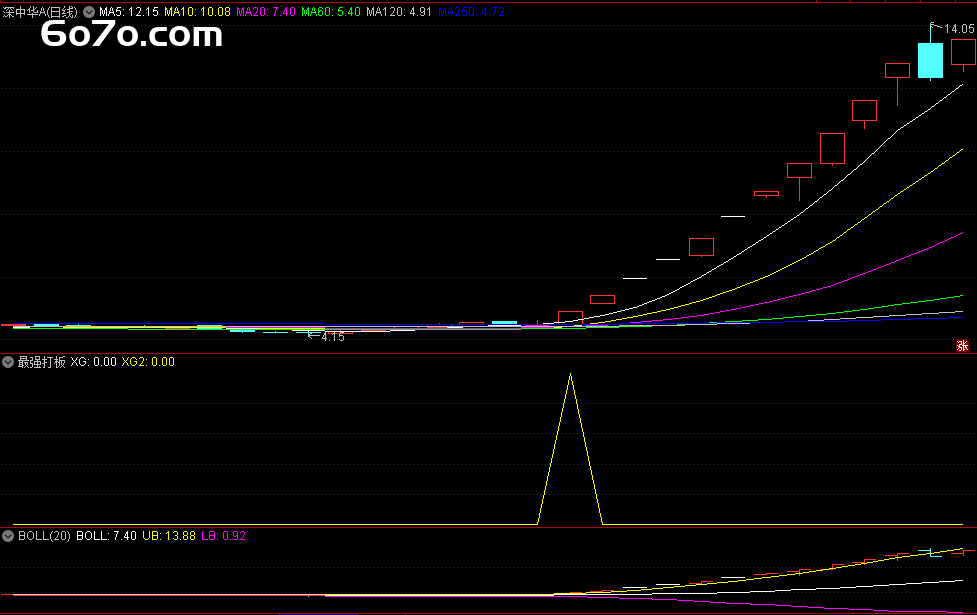Select the cyan candlestick near the 14.05 high
The width and height of the screenshot is (977, 615).
pyautogui.click(x=930, y=60)
